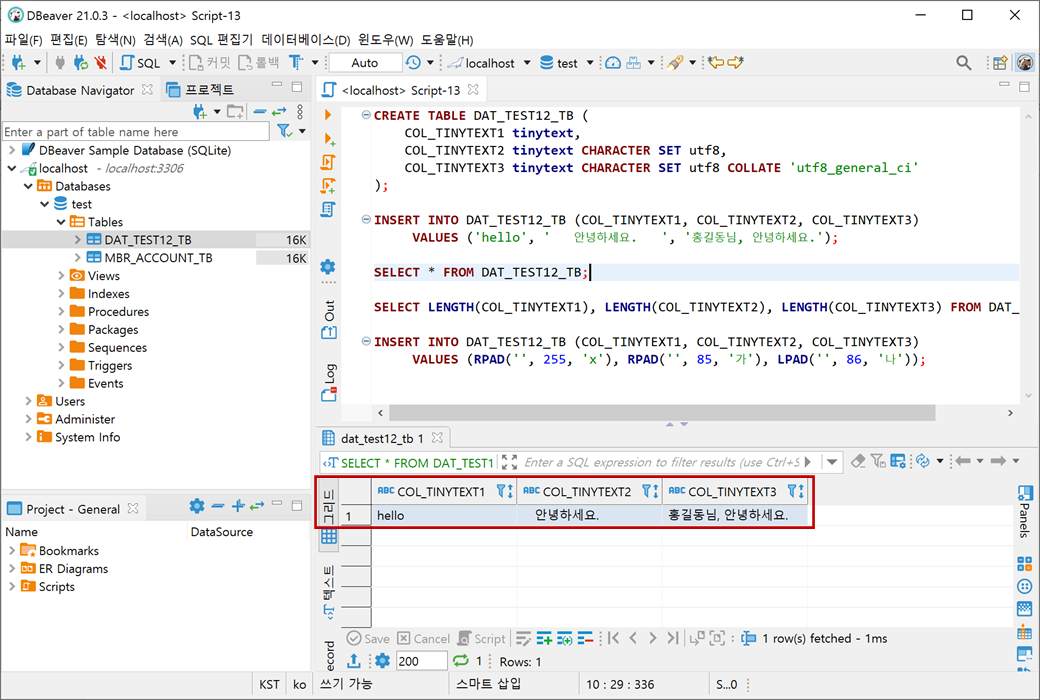Click the Cancel button in results toolbar
1040x700 pixels.
click(424, 638)
